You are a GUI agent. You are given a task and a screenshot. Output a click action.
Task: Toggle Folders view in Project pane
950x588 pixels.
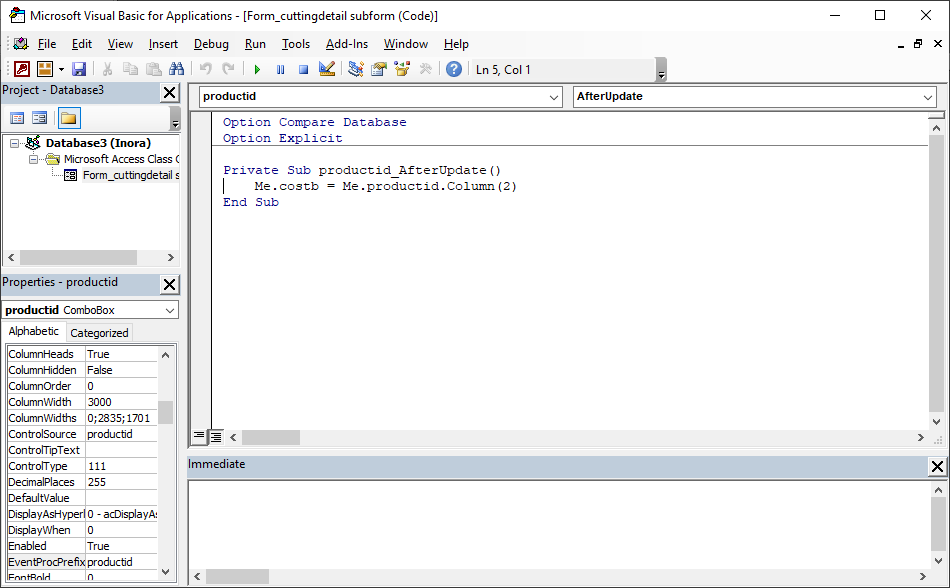coord(68,118)
